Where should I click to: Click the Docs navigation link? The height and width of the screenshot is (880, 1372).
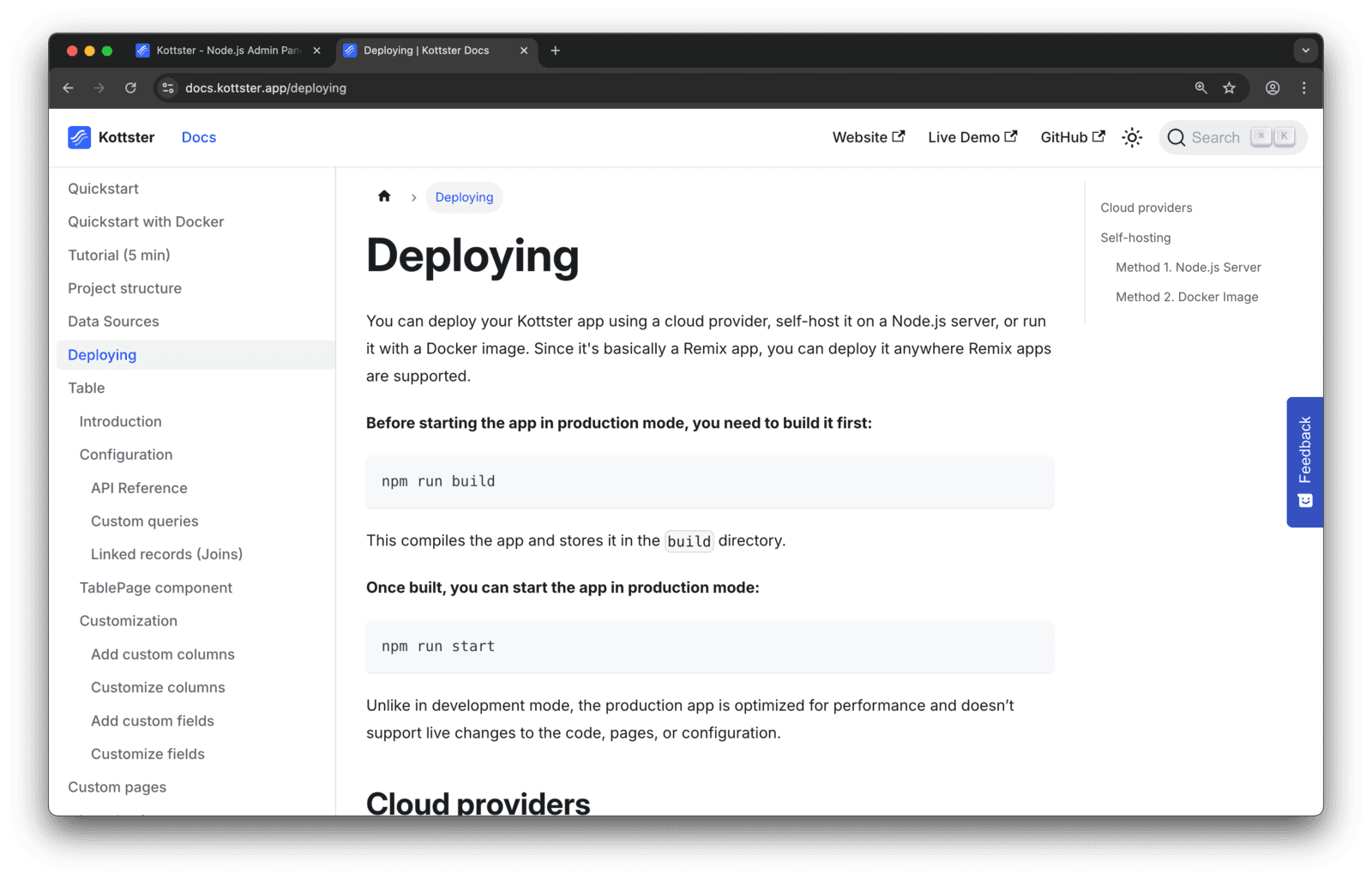[199, 137]
